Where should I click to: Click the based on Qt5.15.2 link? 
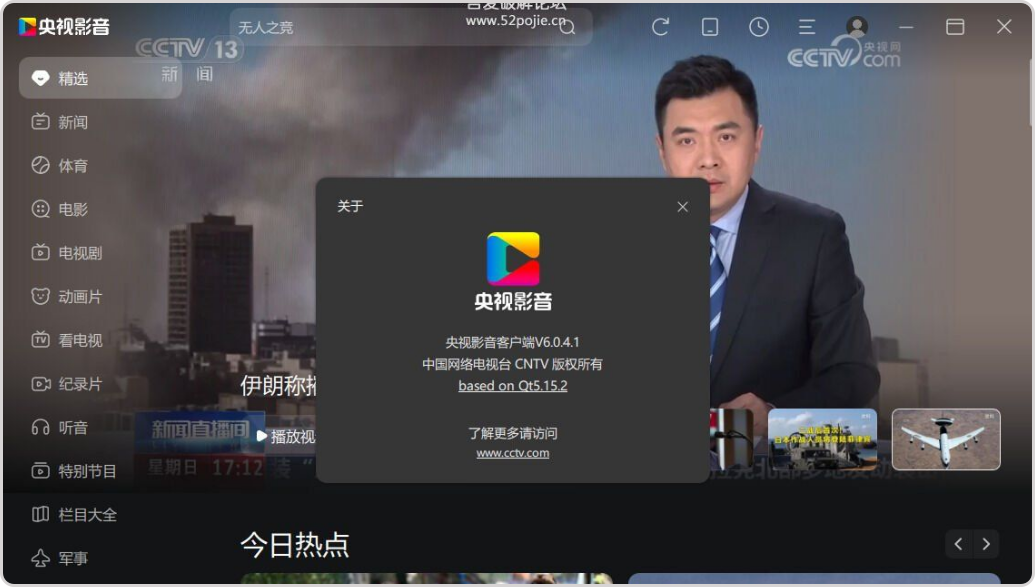(x=512, y=386)
